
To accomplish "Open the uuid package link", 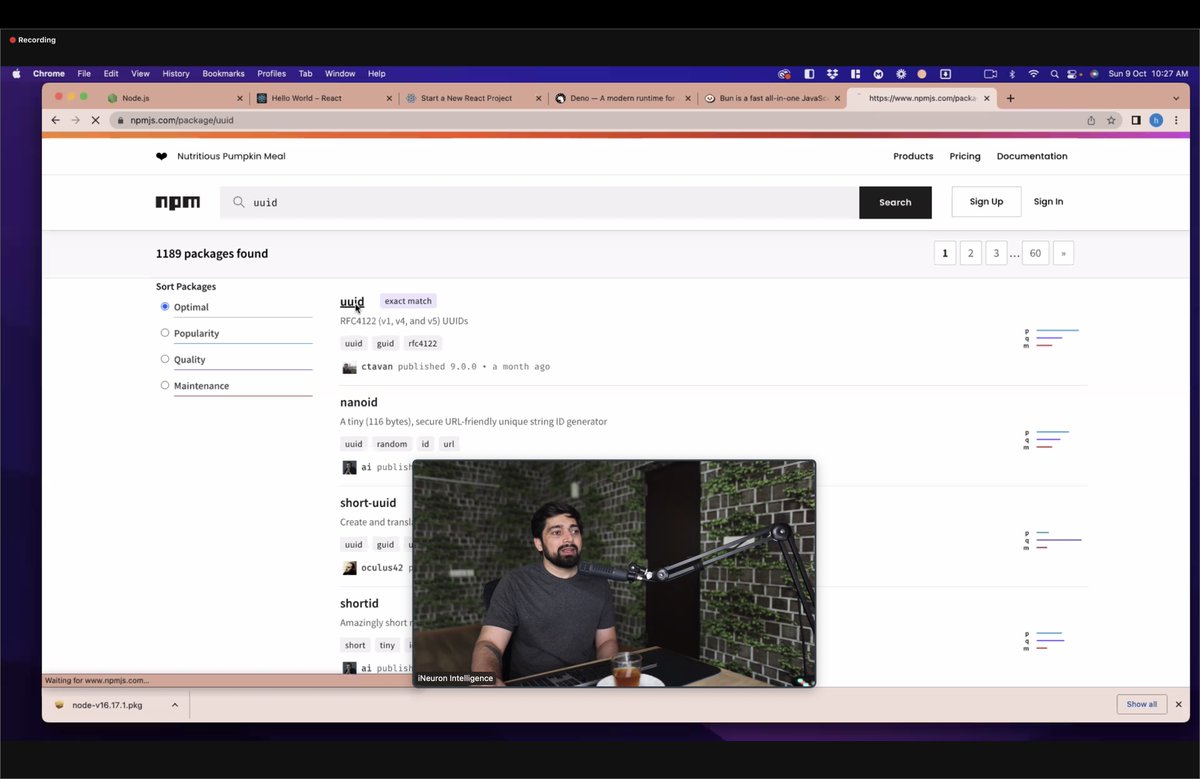I will point(352,301).
